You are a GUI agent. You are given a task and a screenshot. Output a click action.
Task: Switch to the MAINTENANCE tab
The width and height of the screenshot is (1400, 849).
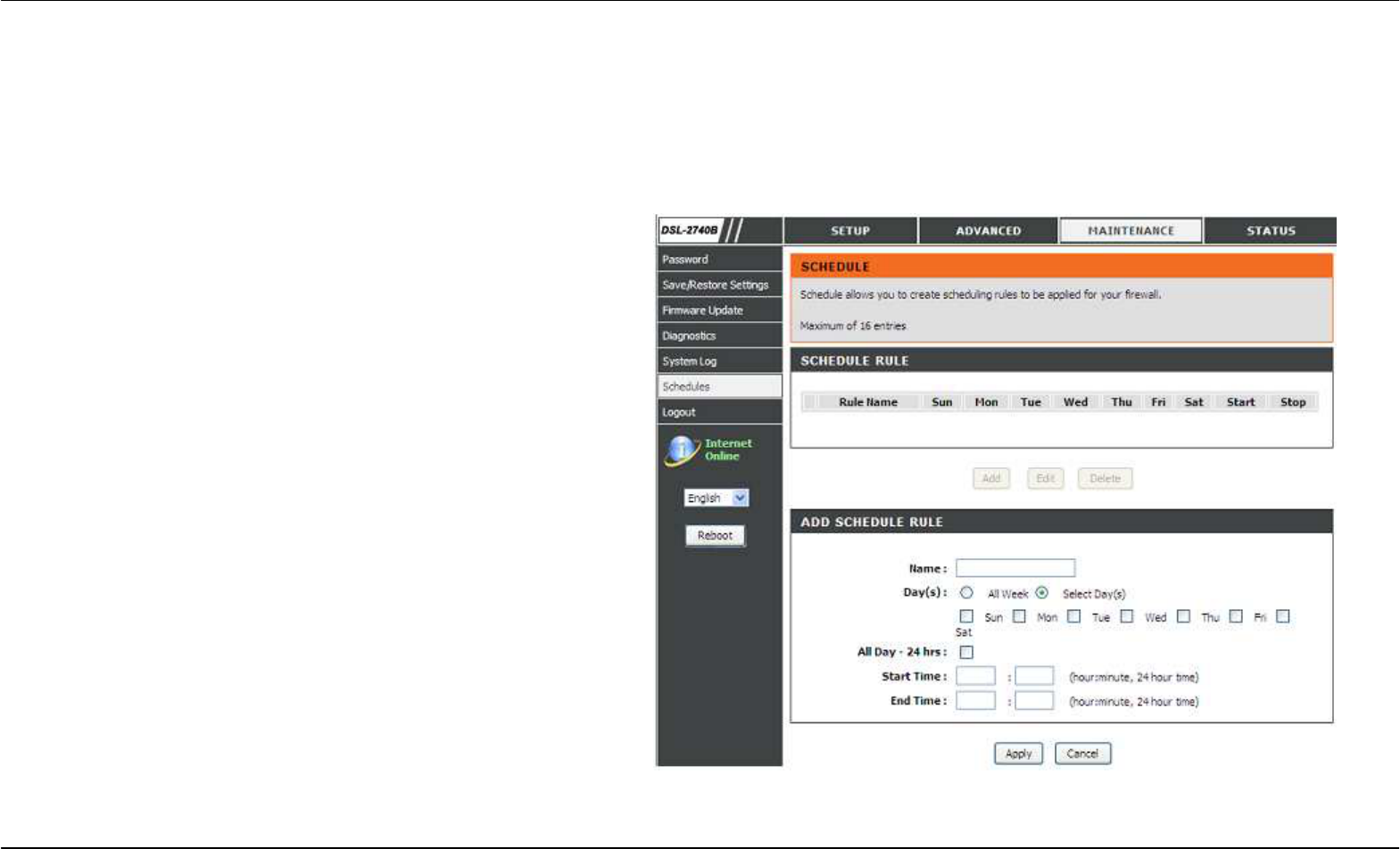coord(1131,230)
